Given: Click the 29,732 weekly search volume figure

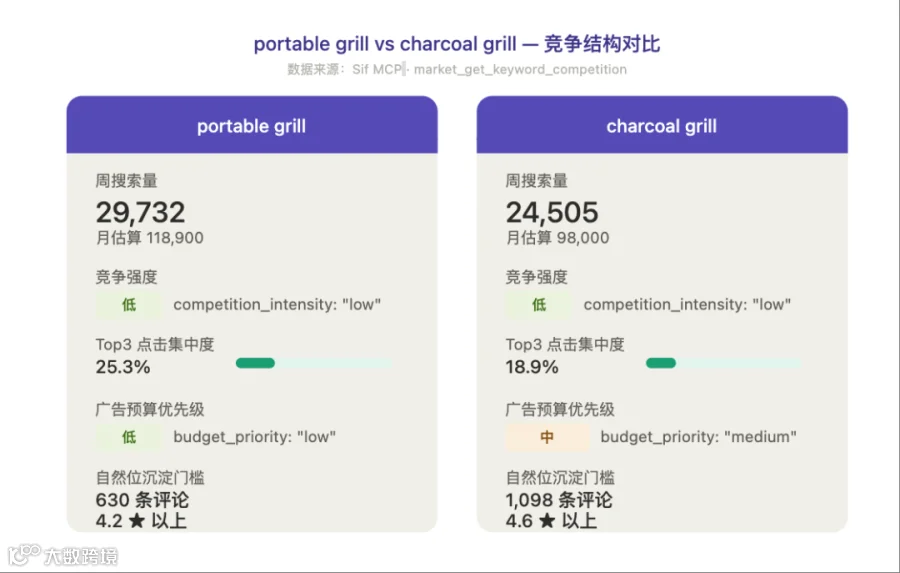Looking at the screenshot, I should (141, 212).
